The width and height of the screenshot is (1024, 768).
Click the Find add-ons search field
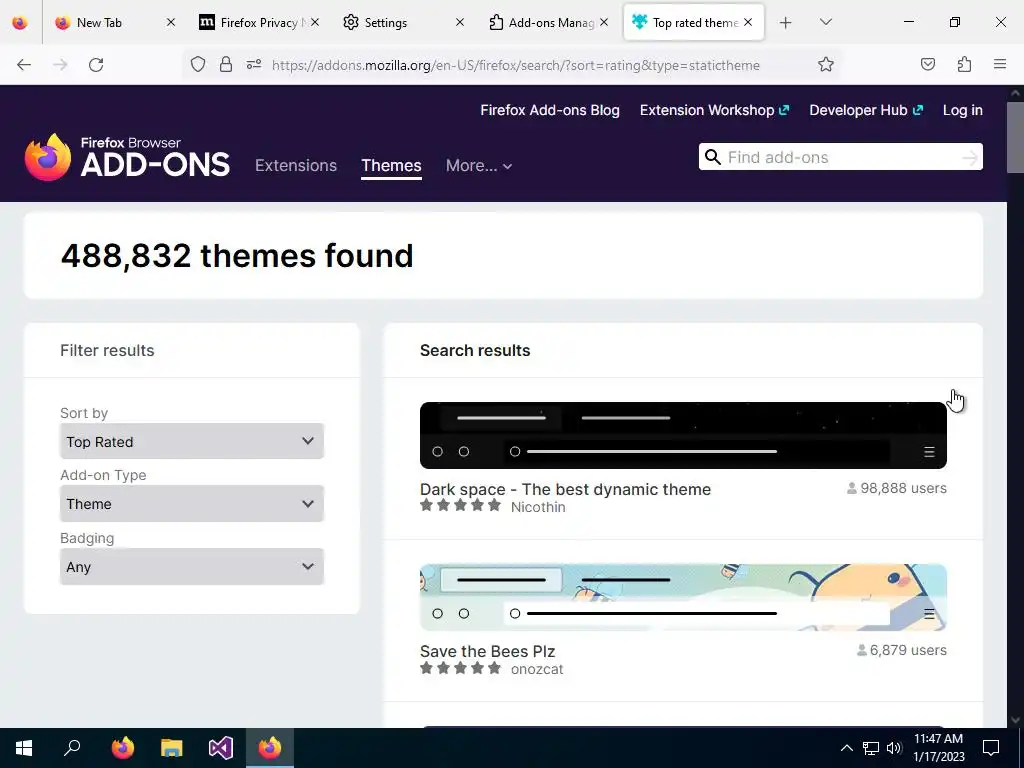(841, 157)
